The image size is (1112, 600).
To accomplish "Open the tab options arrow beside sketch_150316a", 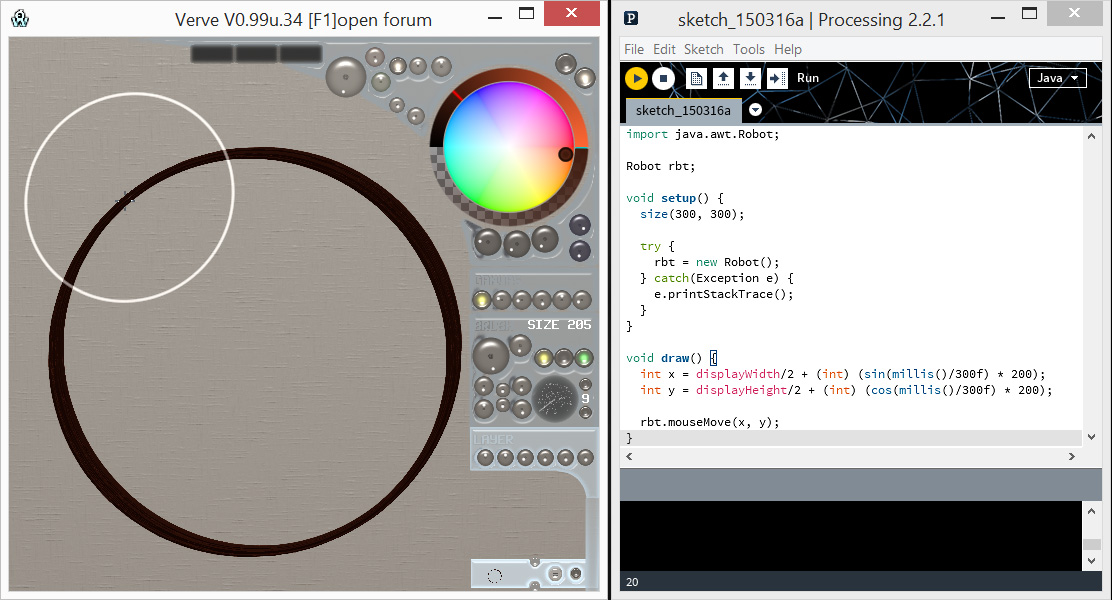I will point(755,109).
